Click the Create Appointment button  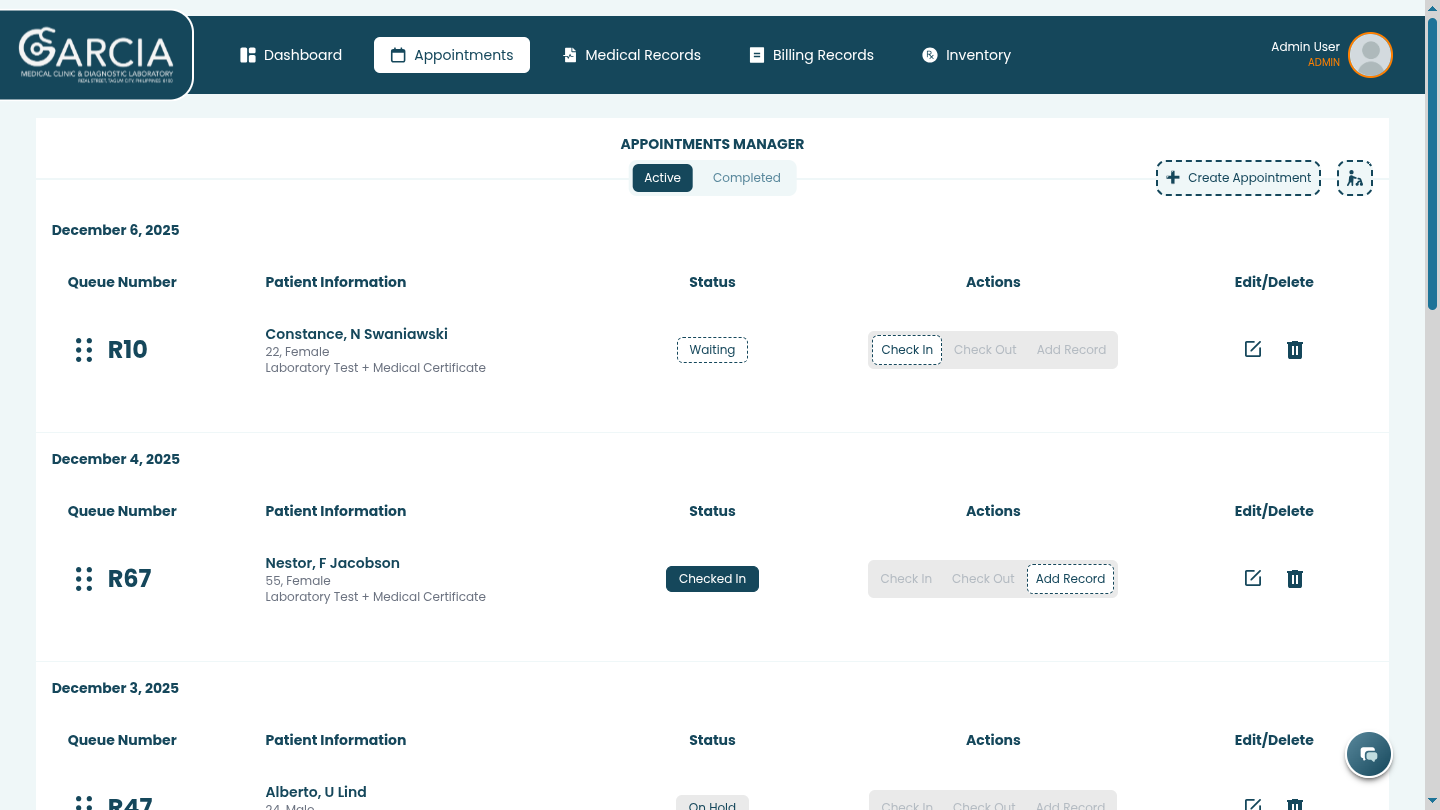1238,178
